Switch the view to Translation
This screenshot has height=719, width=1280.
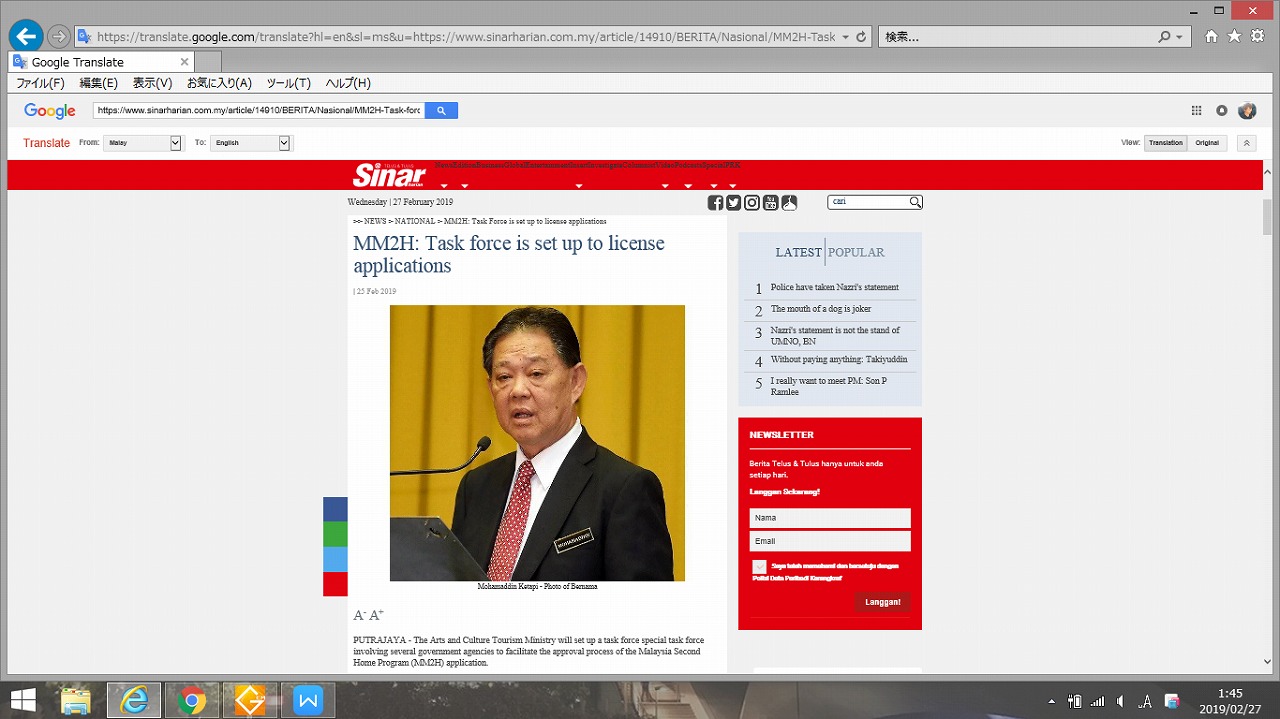pyautogui.click(x=1165, y=143)
